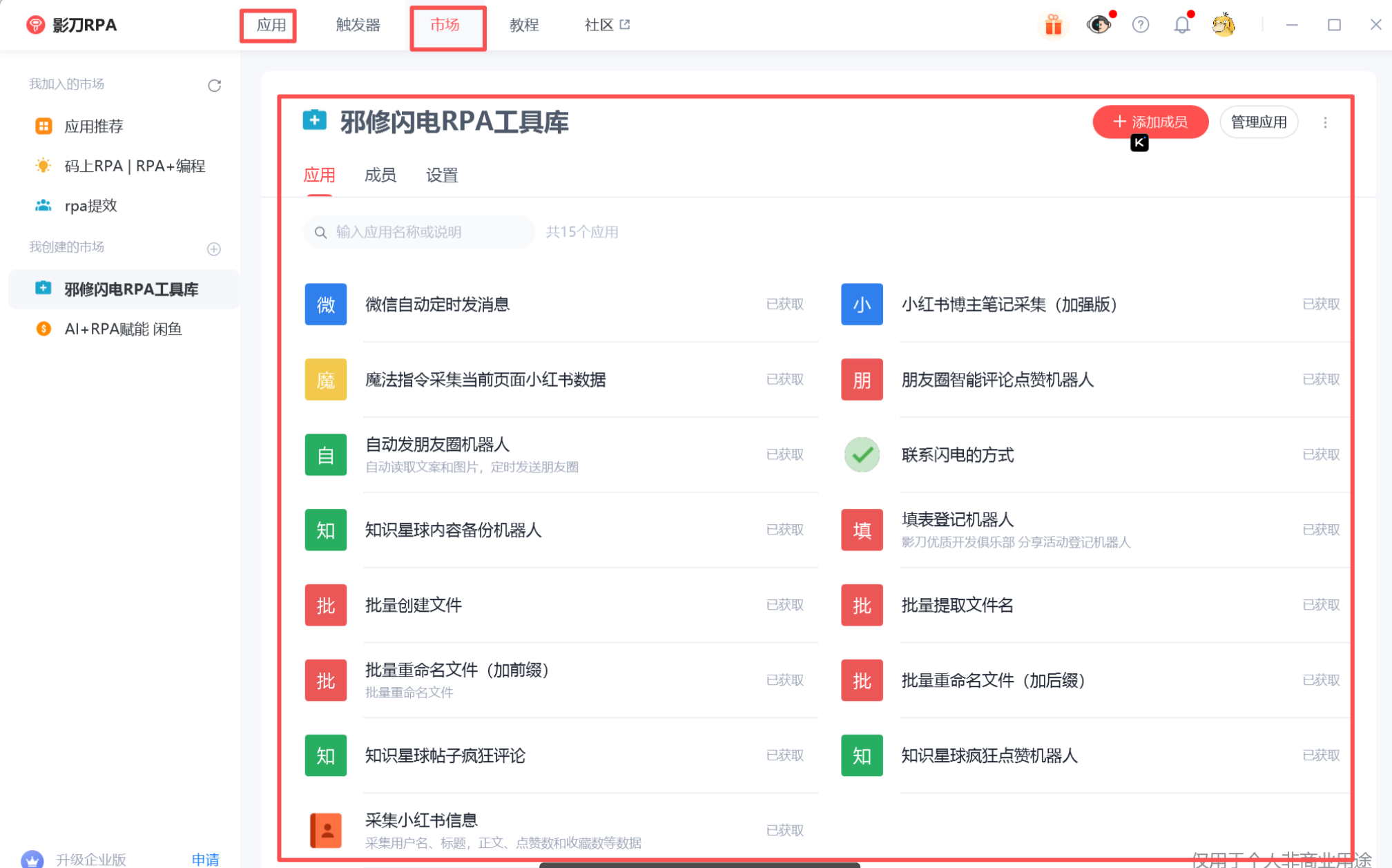Open the gift rewards icon in title bar
Screen dimensions: 1392x868
click(x=1052, y=25)
